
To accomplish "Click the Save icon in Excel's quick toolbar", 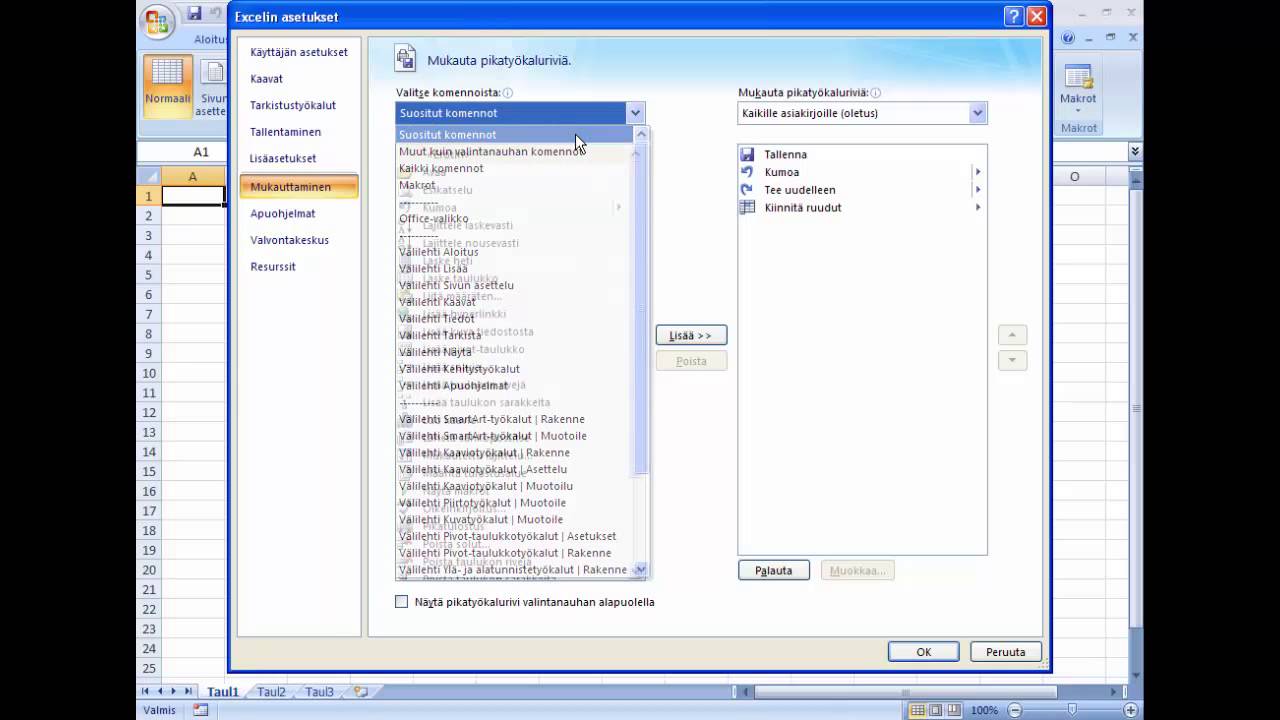I will (194, 14).
